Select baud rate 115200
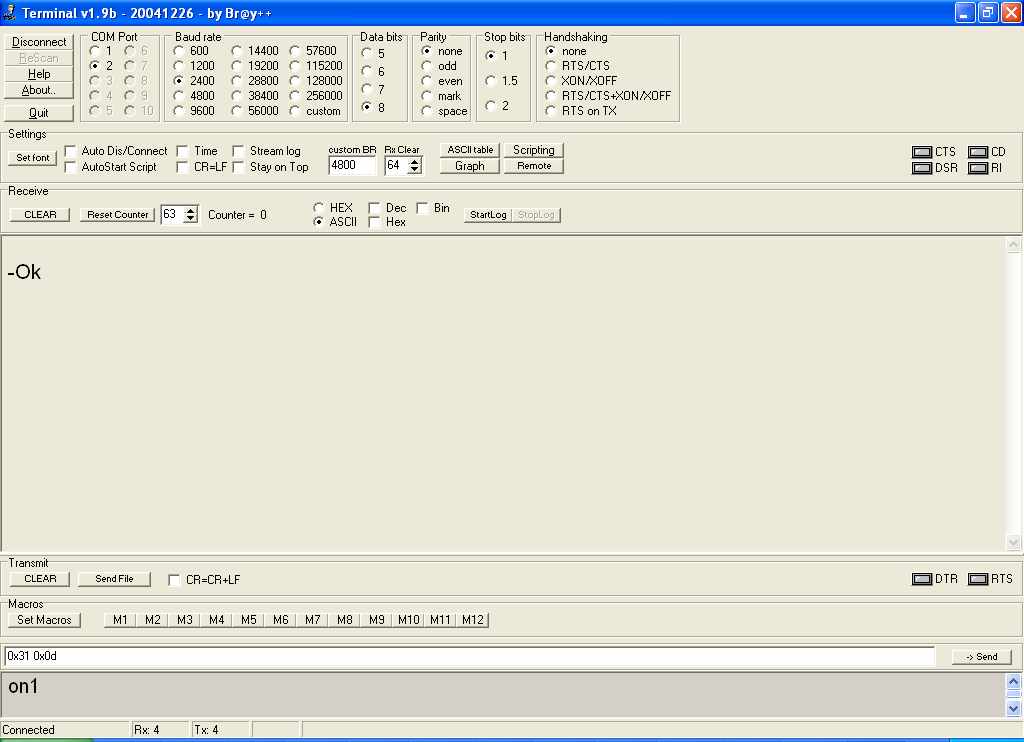1024x742 pixels. click(295, 66)
